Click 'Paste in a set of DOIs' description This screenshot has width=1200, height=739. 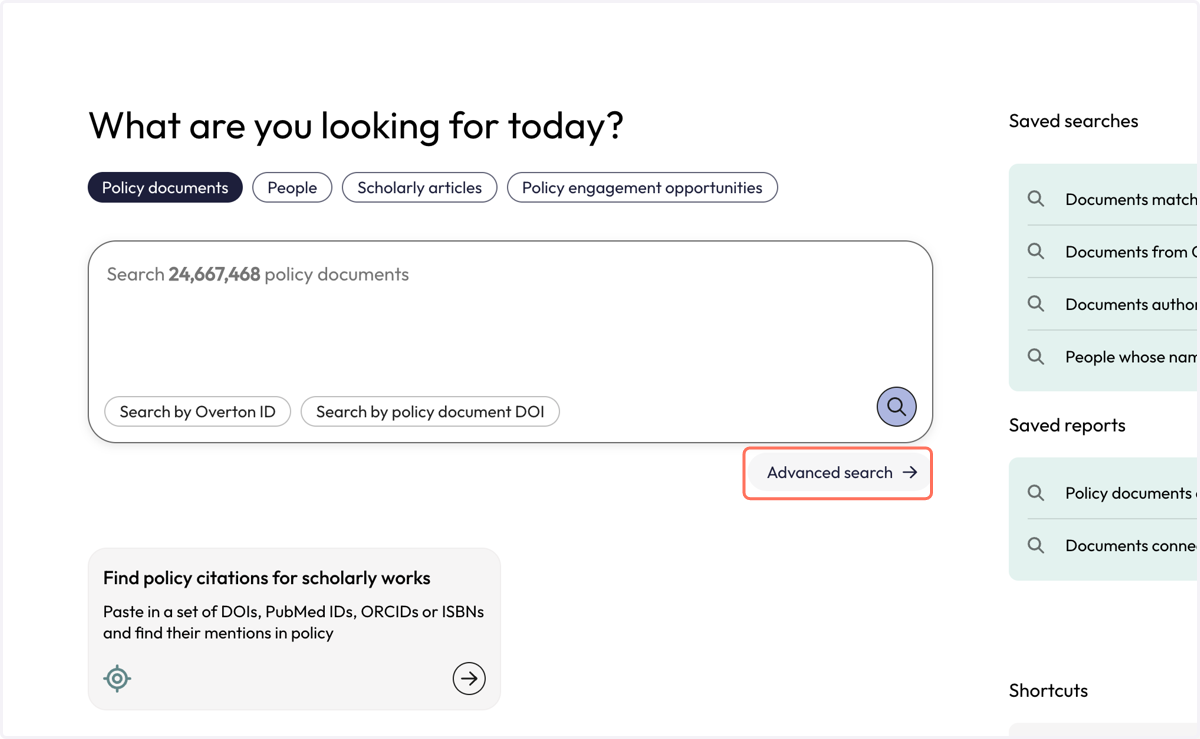click(x=294, y=622)
